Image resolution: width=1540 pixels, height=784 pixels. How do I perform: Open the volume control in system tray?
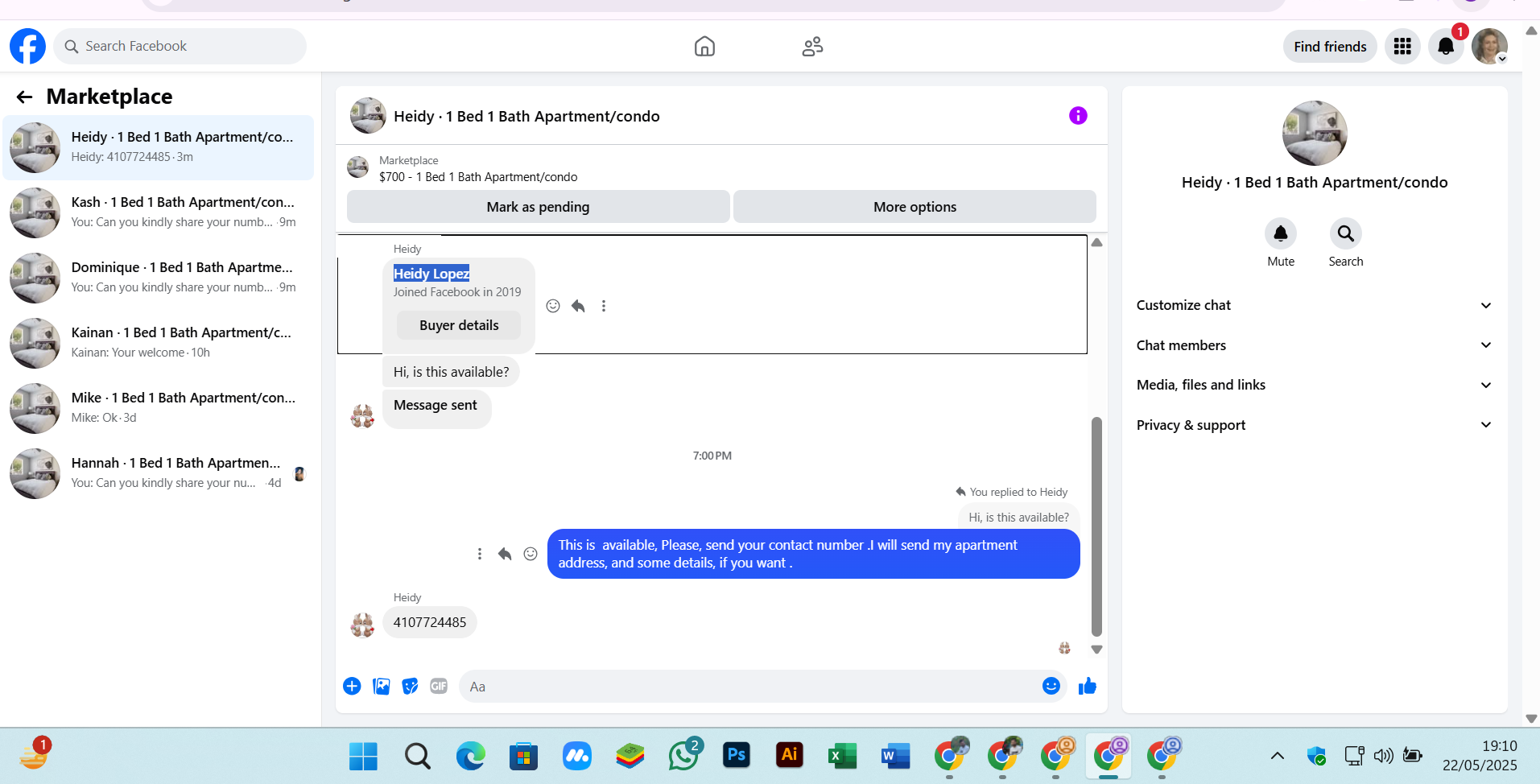1383,756
